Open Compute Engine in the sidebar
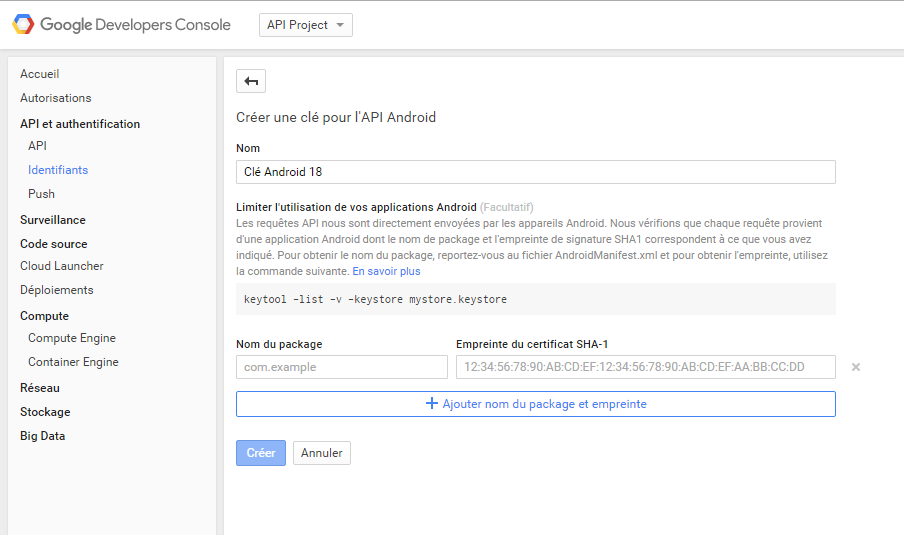The width and height of the screenshot is (904, 535). pos(72,338)
